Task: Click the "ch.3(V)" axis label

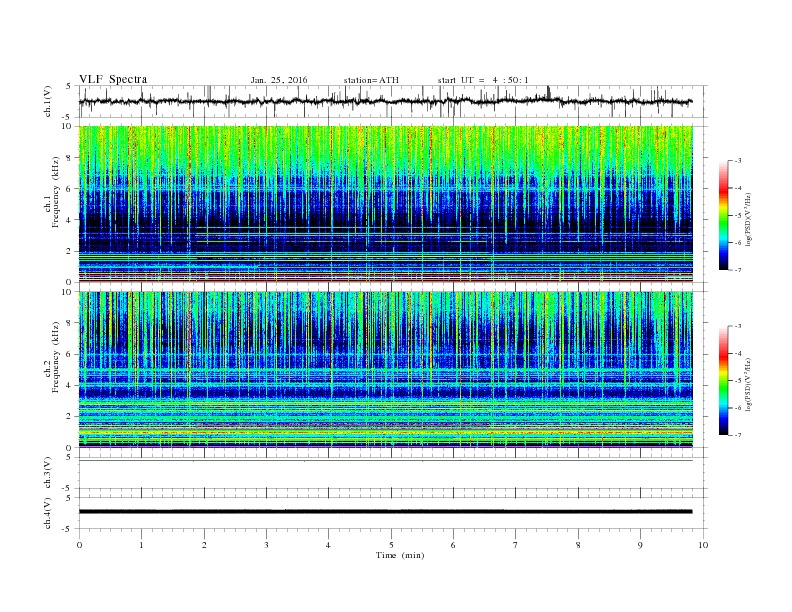Action: pos(48,473)
